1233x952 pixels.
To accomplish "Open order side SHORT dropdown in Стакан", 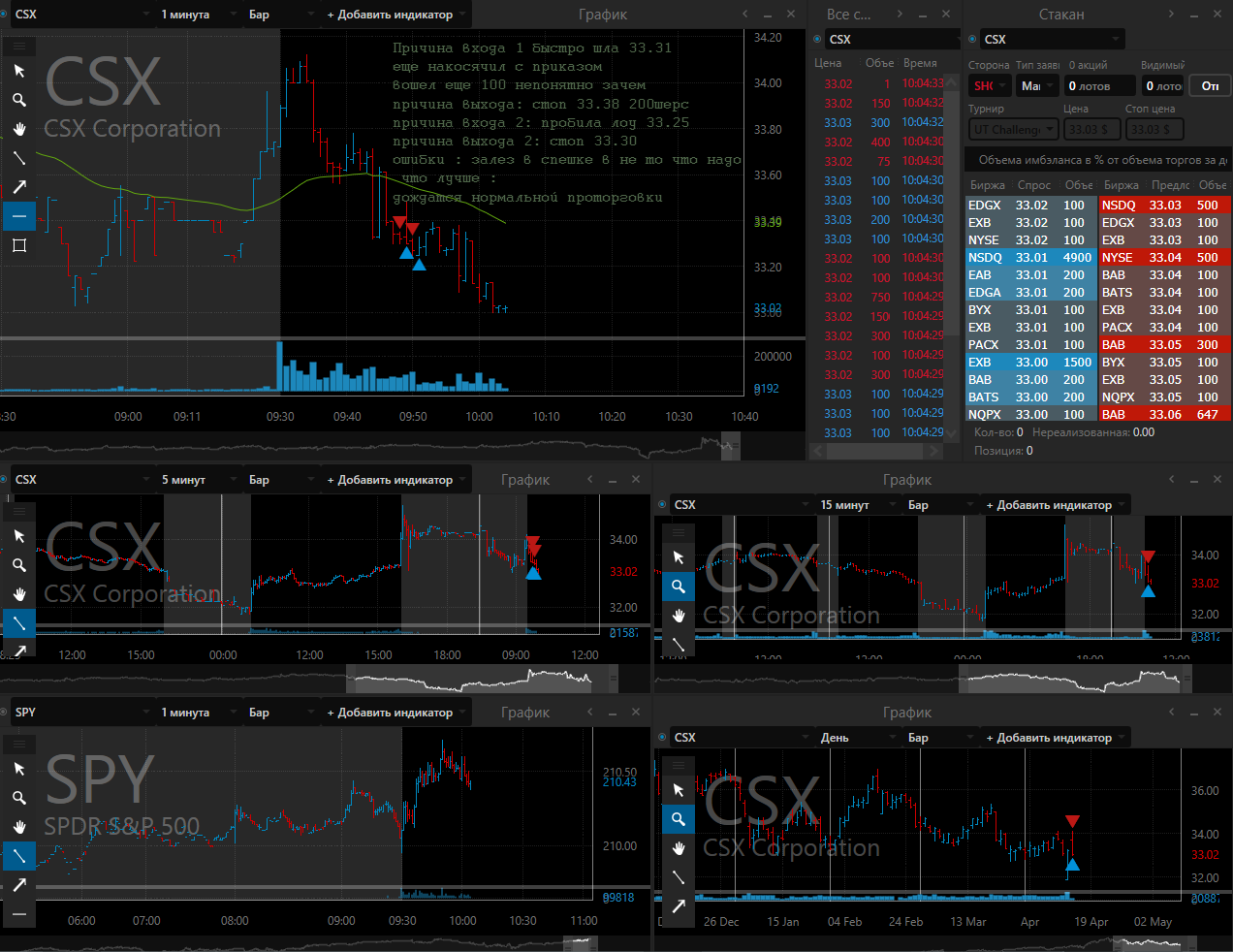I will point(990,86).
